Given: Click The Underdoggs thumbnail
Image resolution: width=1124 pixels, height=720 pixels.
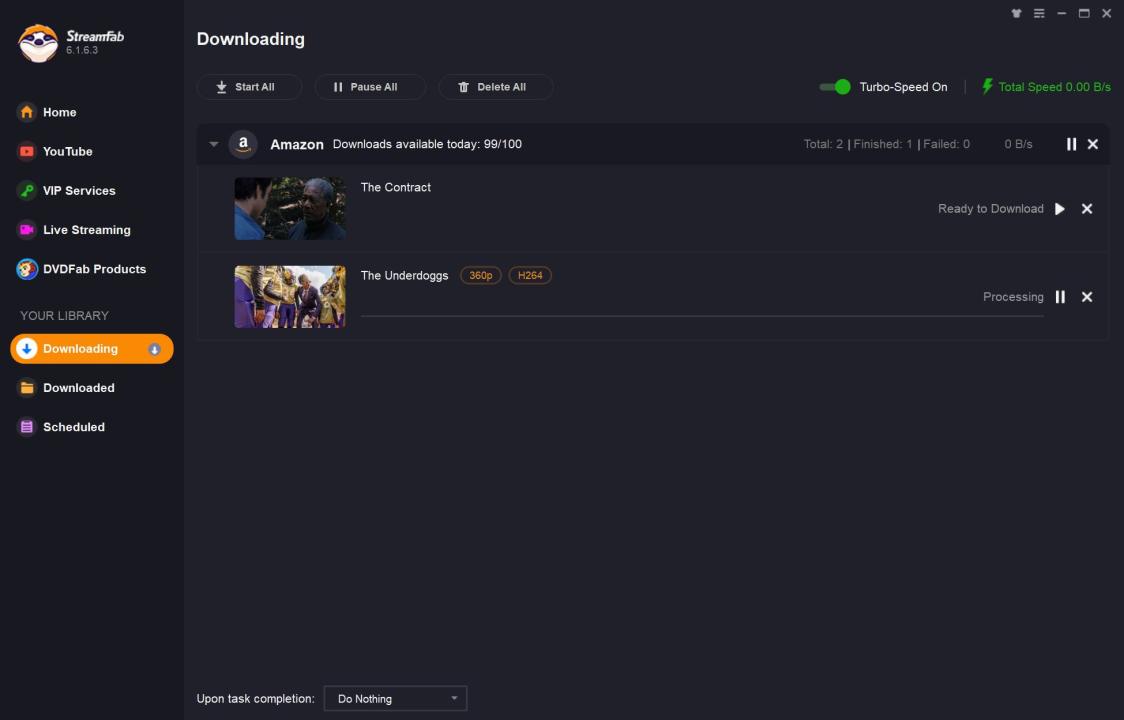Looking at the screenshot, I should 290,297.
